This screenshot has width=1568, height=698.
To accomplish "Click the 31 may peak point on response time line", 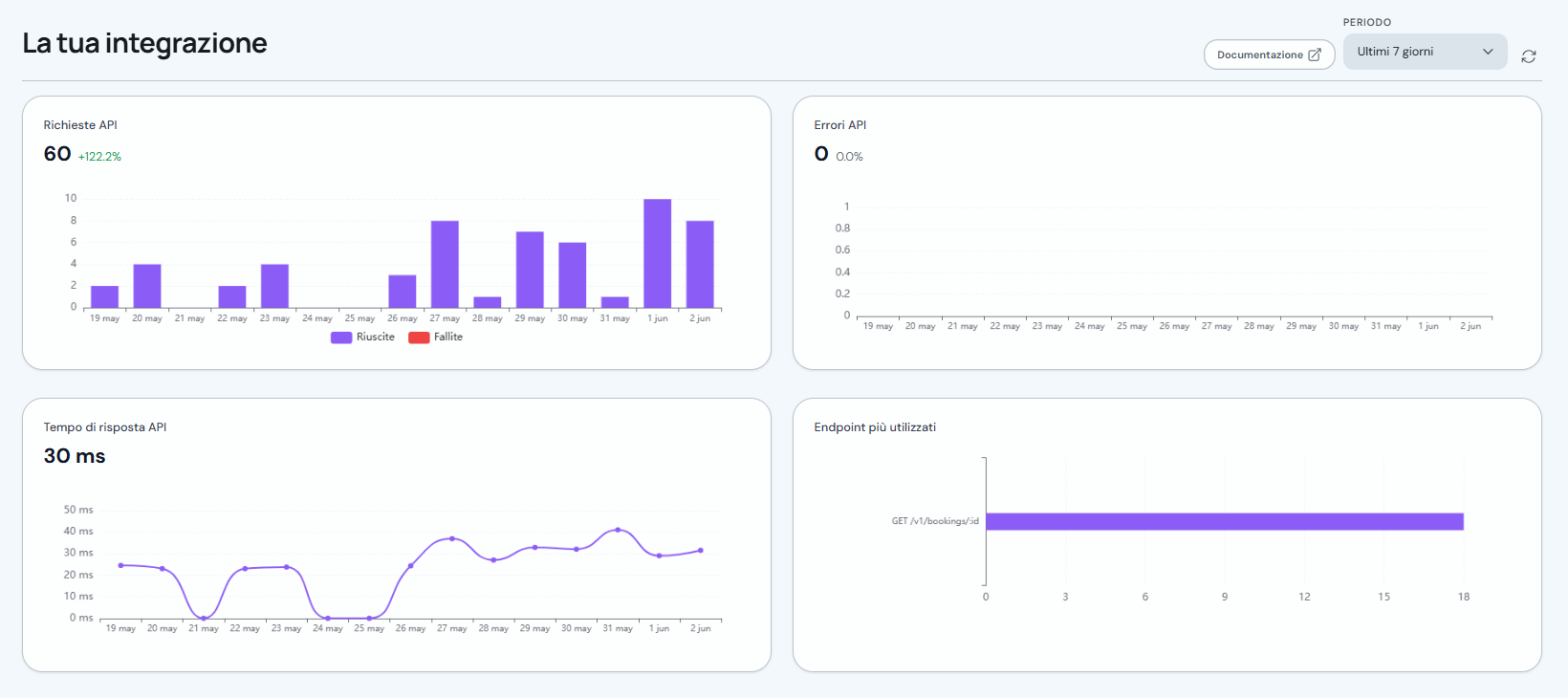I will [618, 530].
